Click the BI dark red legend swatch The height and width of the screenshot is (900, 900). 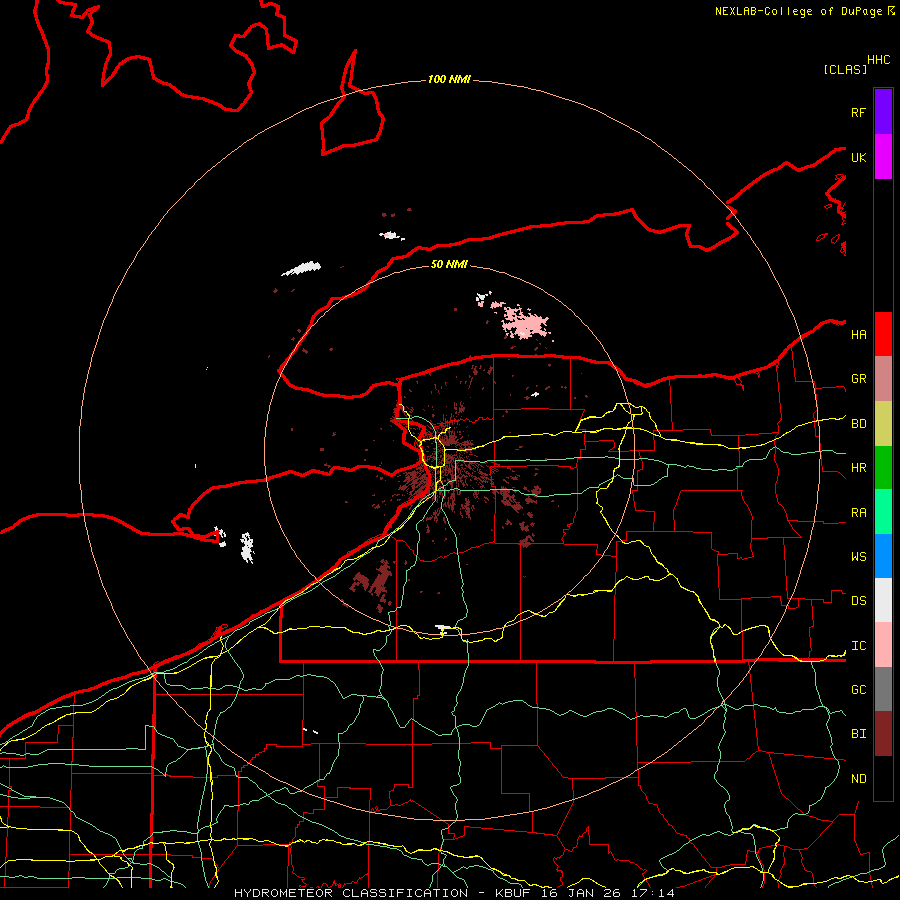883,734
